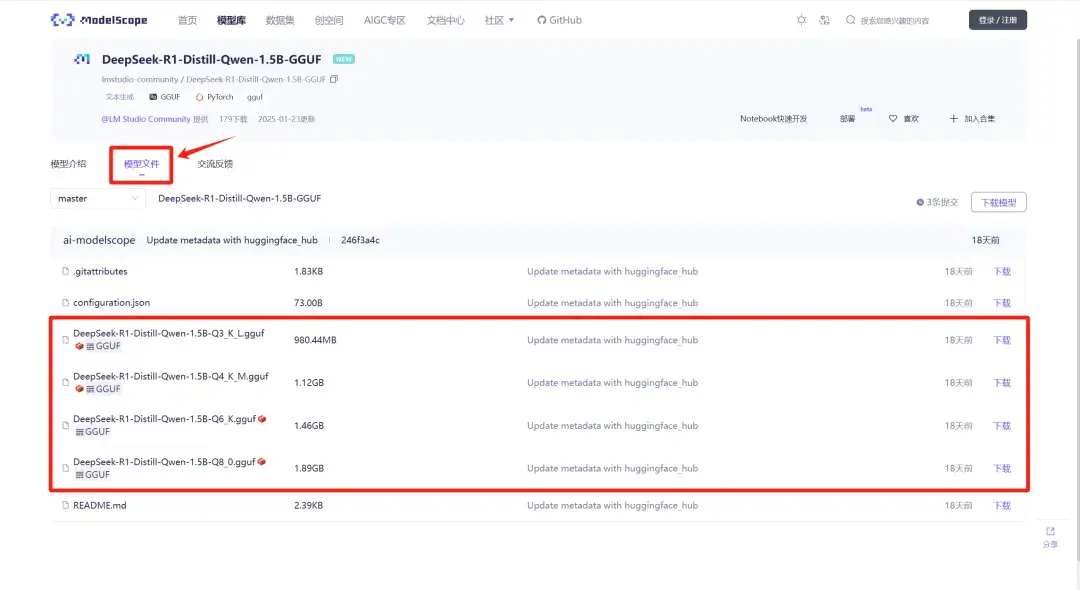1080x590 pixels.
Task: Click the 分享 share icon
Action: click(1050, 537)
